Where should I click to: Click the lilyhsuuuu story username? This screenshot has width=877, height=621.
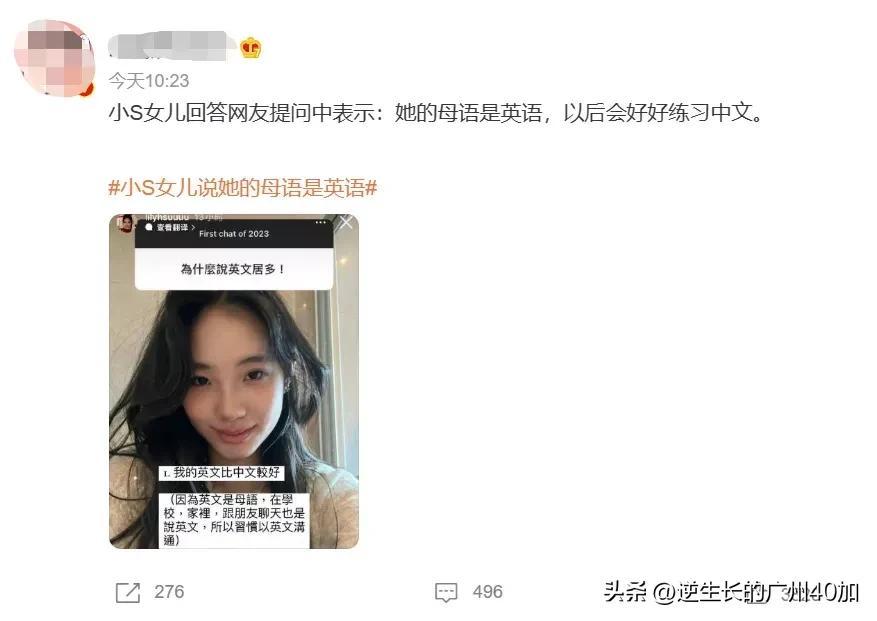(167, 217)
